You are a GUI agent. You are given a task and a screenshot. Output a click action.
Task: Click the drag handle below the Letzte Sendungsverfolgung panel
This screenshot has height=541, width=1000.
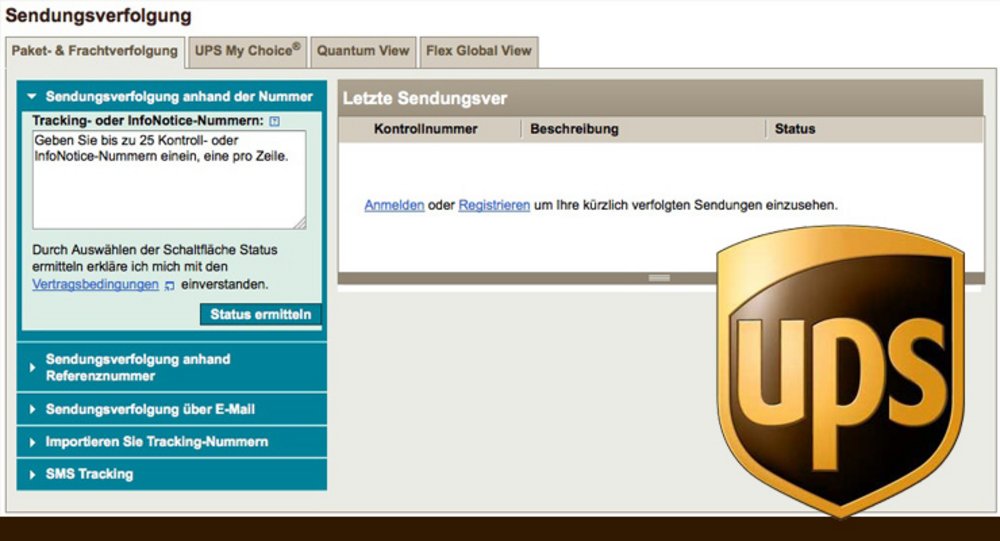pyautogui.click(x=659, y=277)
